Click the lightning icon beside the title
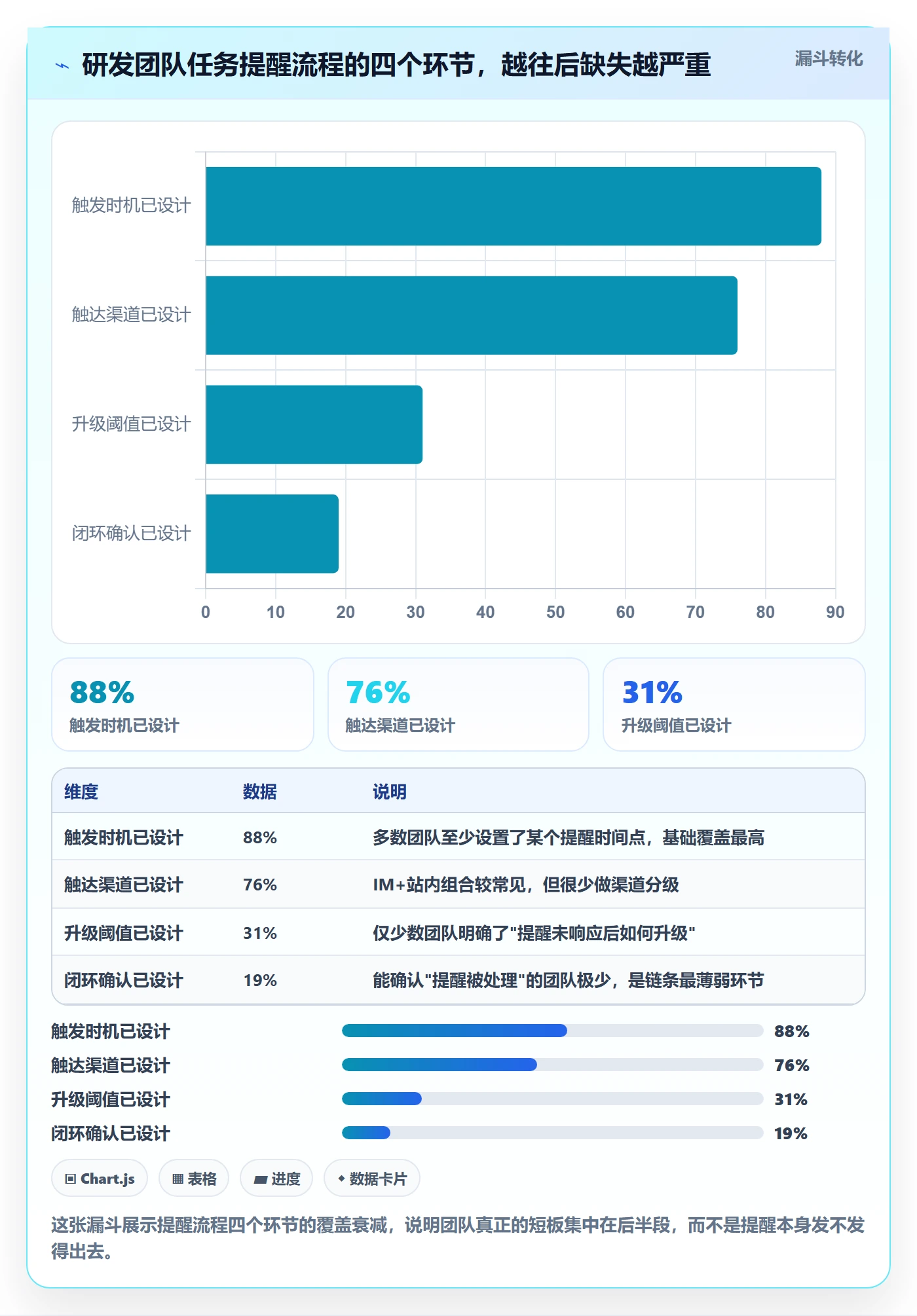Viewport: 917px width, 1316px height. (62, 65)
